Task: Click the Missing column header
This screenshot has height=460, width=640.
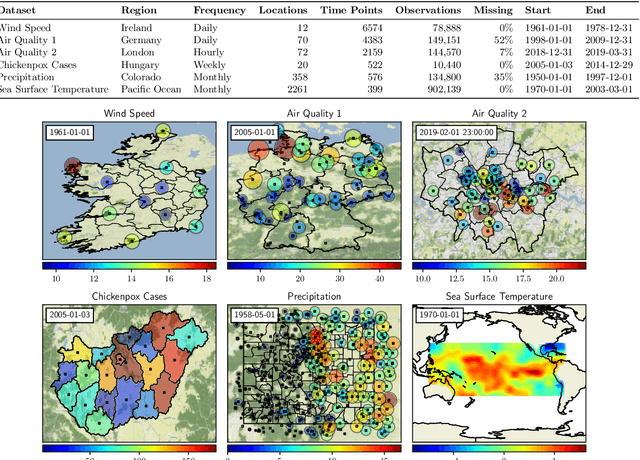Action: 493,10
